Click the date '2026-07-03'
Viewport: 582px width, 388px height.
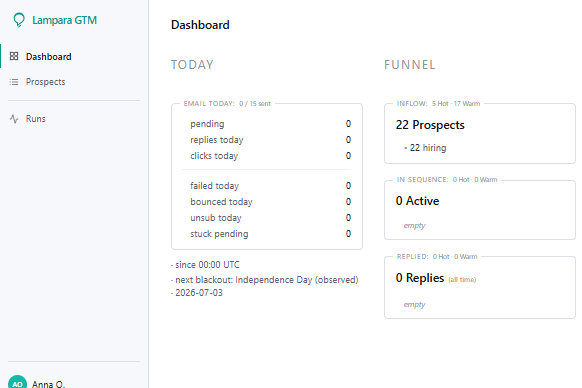199,293
